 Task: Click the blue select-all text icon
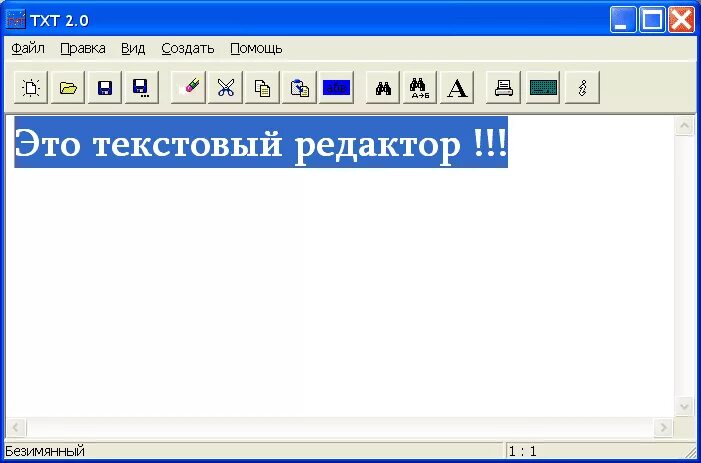pos(336,87)
